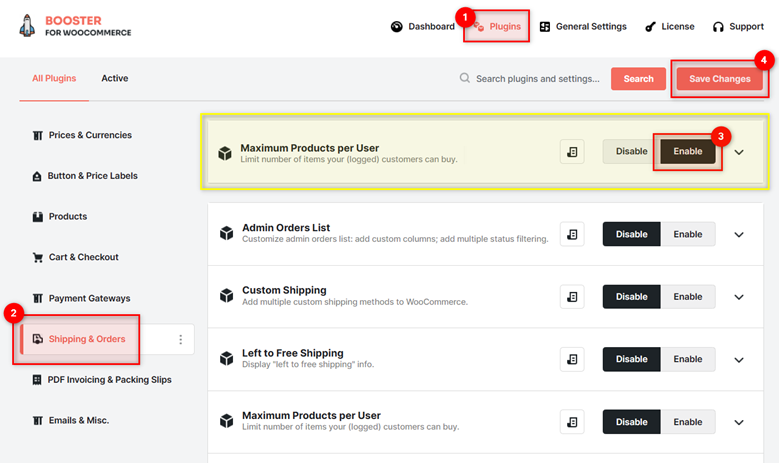Click the Save Changes button
779x463 pixels.
[719, 78]
